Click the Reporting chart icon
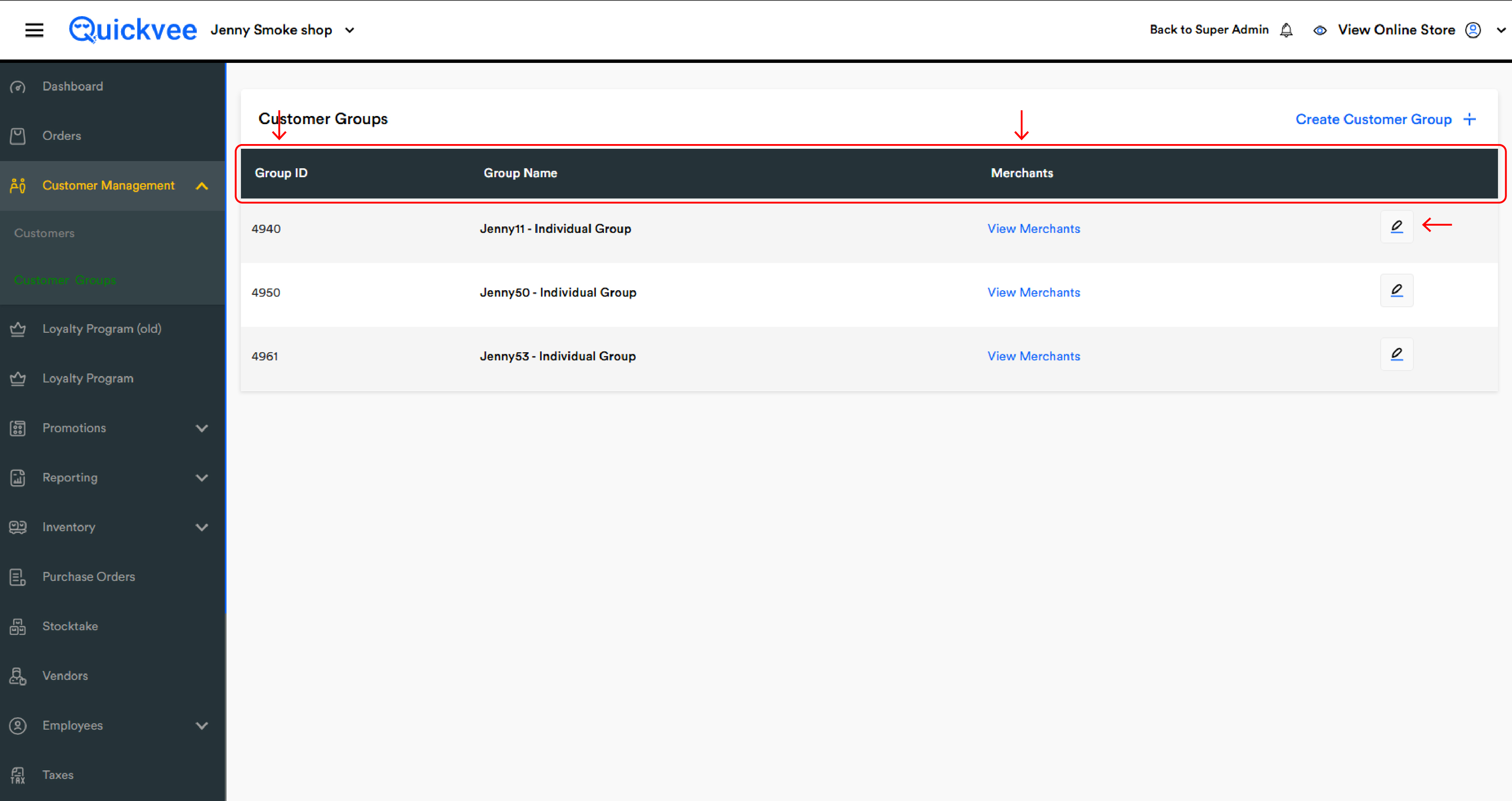This screenshot has height=801, width=1512. click(x=17, y=478)
